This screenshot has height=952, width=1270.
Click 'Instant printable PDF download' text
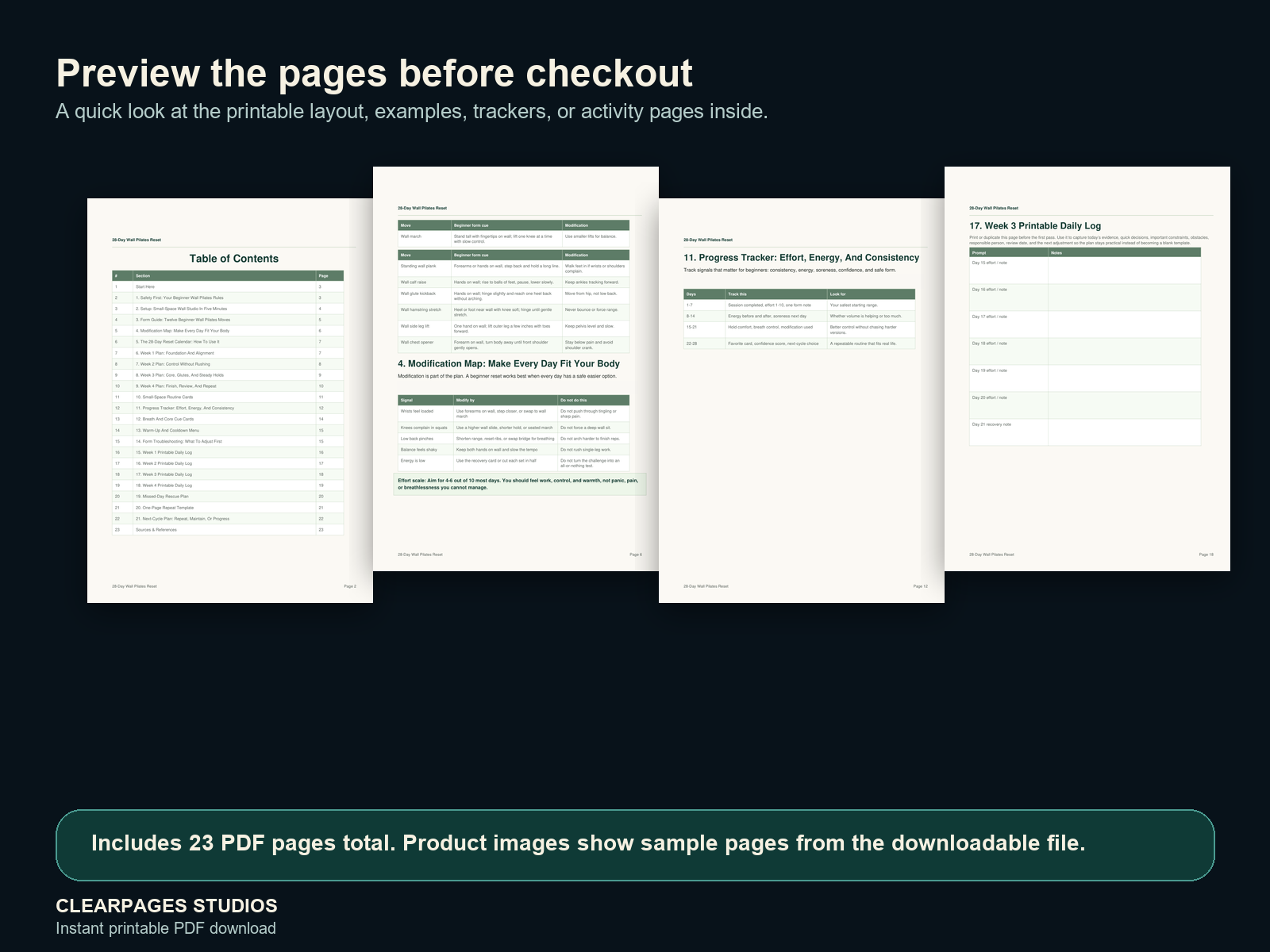point(166,928)
